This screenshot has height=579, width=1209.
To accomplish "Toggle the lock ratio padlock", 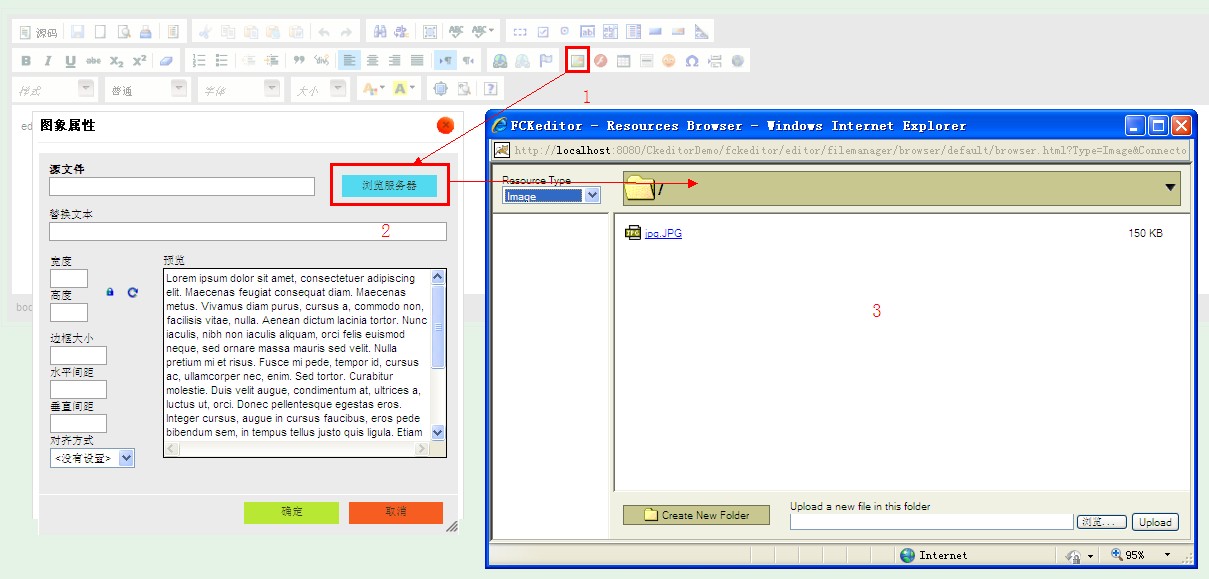I will tap(111, 292).
